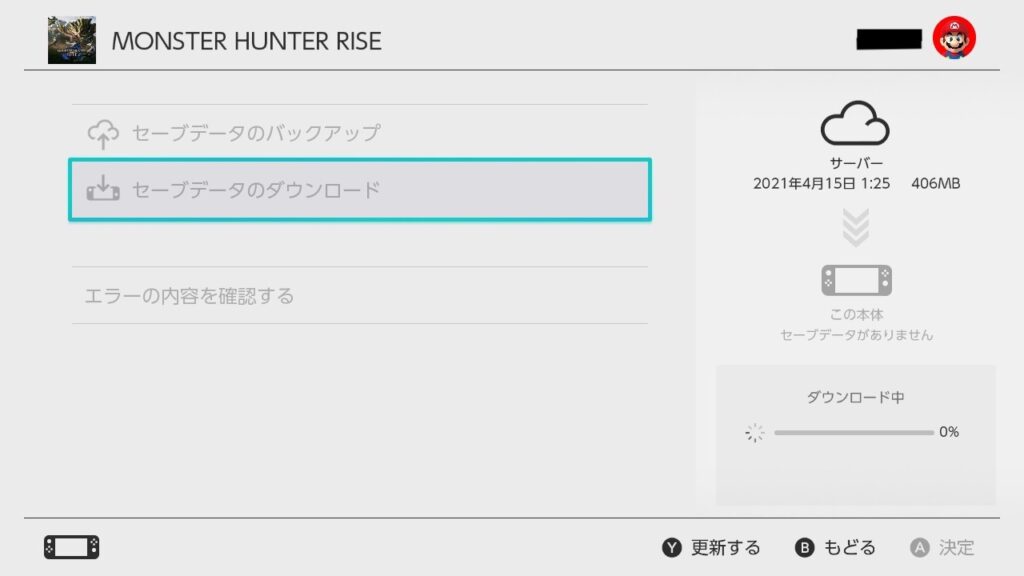Click the Monster Hunter Rise game thumbnail
Viewport: 1024px width, 576px height.
click(x=72, y=40)
